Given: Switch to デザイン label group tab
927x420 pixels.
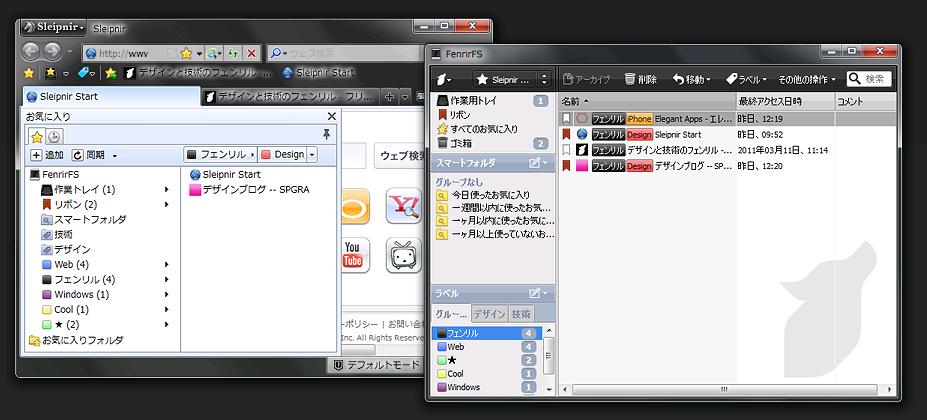Looking at the screenshot, I should coord(490,314).
